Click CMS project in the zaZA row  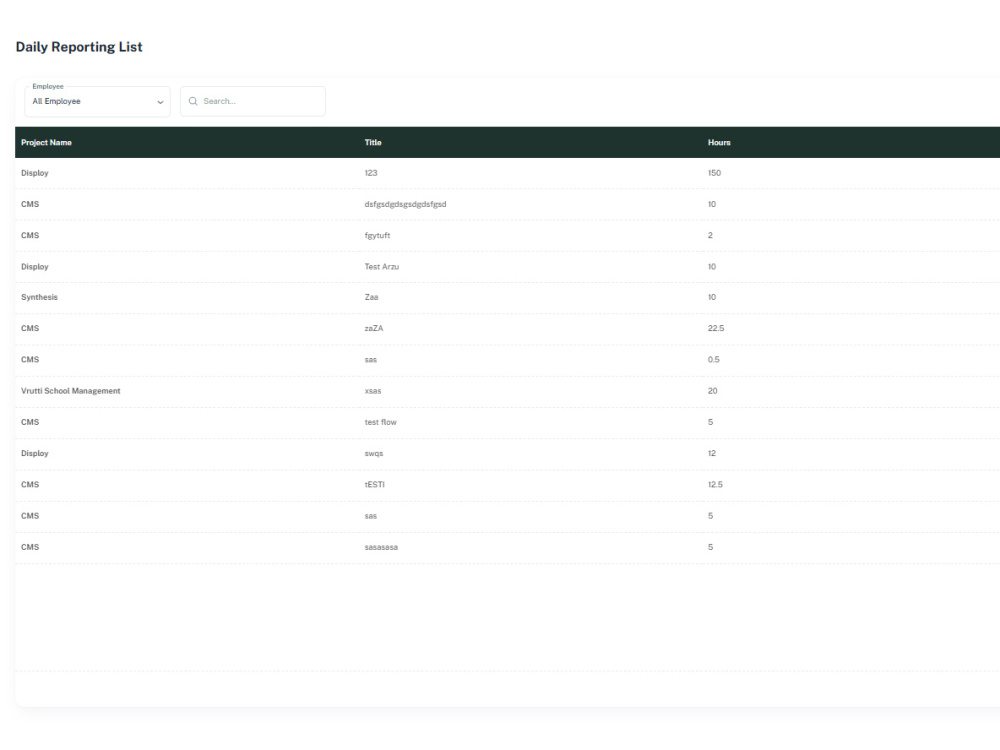coord(30,328)
